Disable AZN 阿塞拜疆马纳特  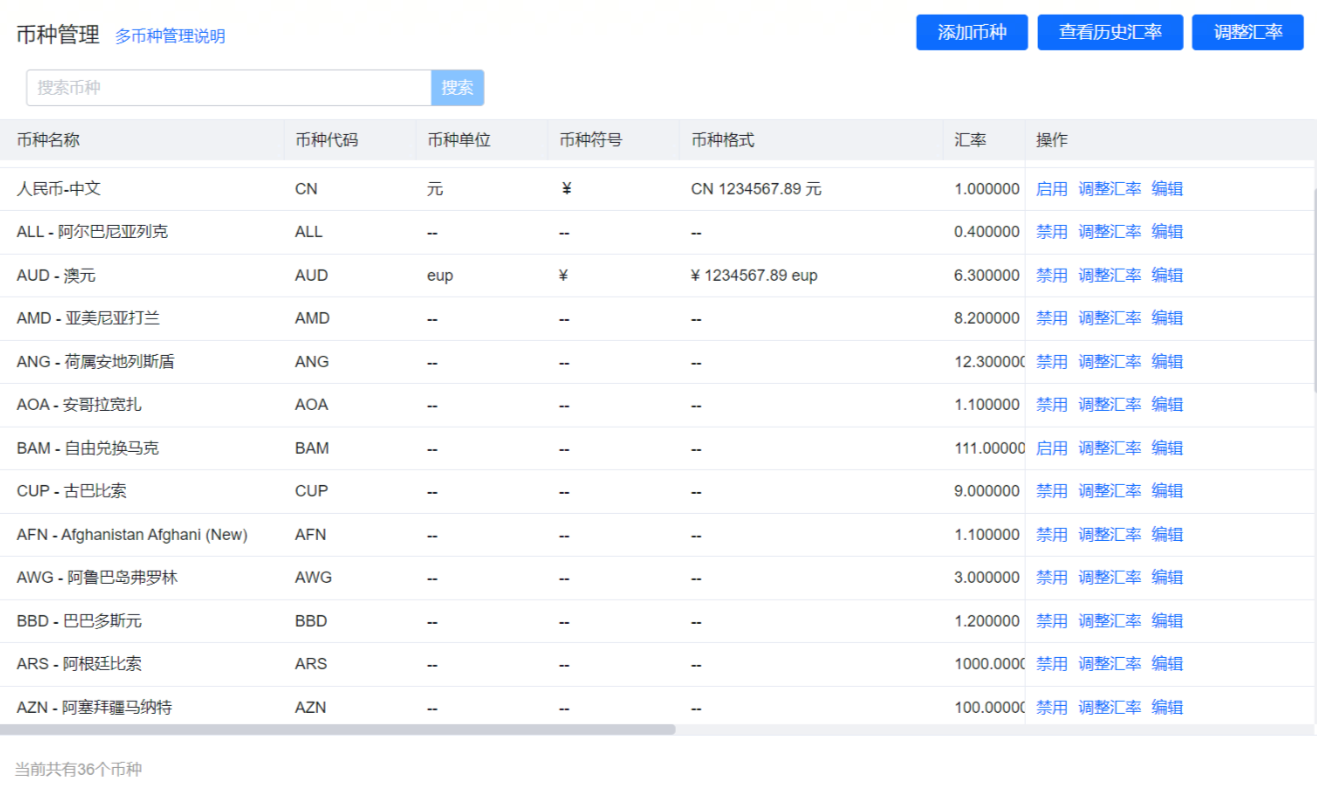click(x=1052, y=707)
